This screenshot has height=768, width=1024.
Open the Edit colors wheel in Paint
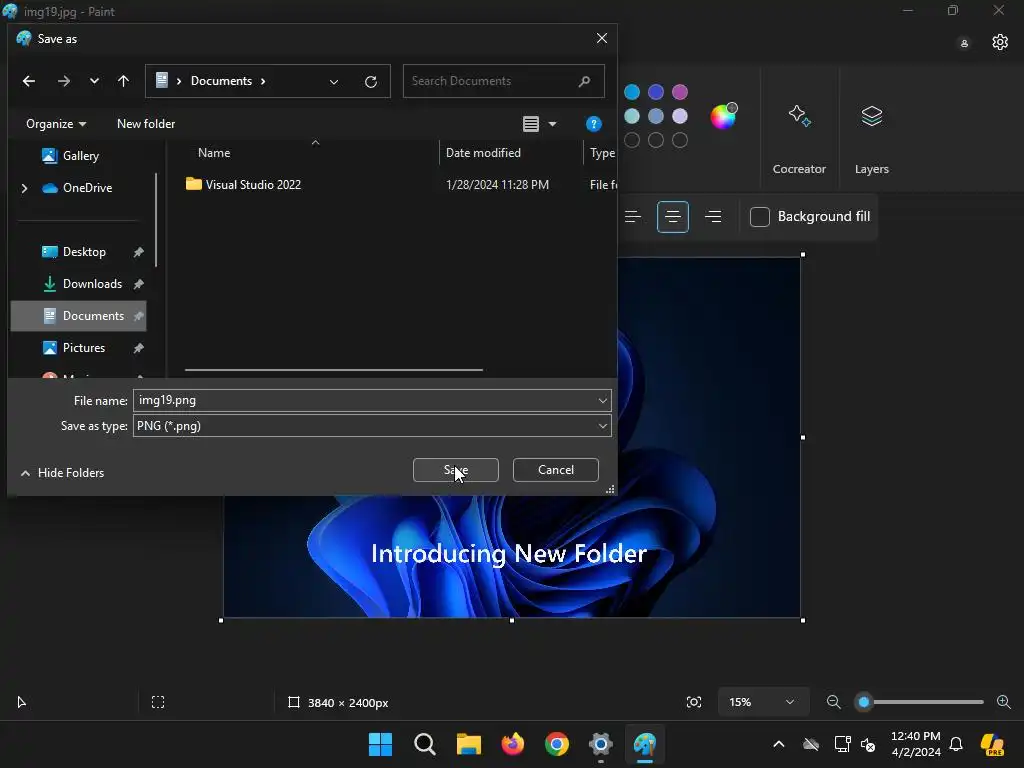(724, 116)
